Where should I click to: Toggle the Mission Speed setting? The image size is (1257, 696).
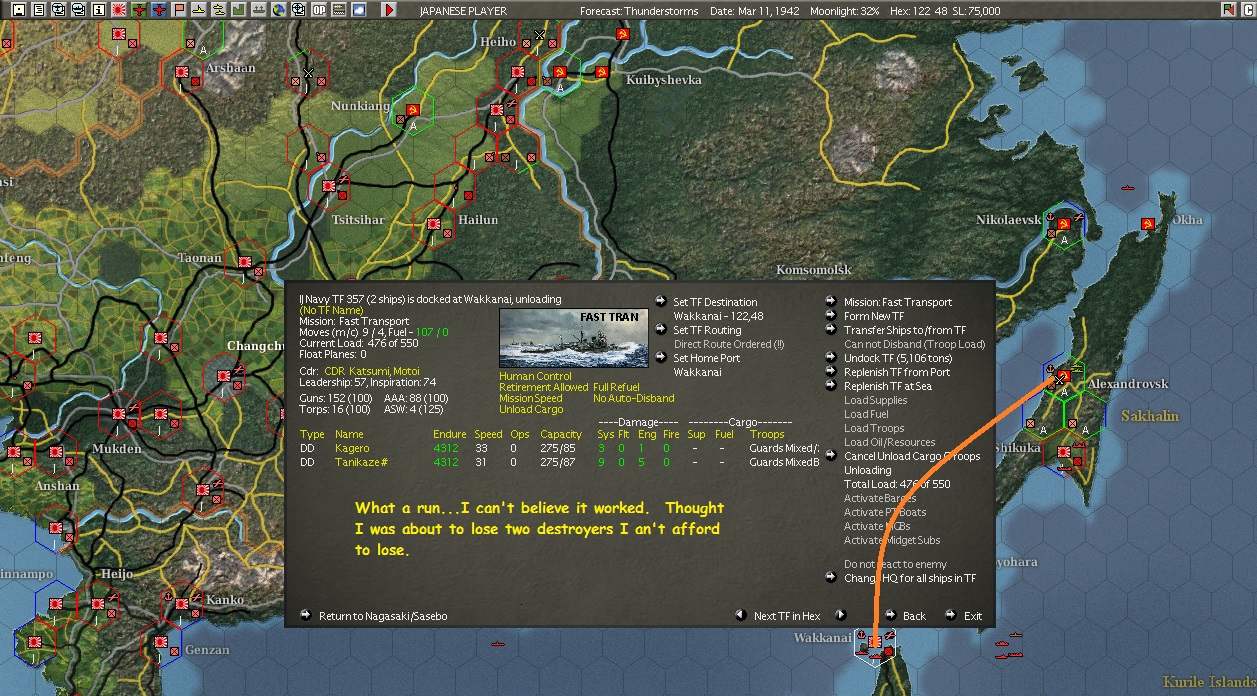point(531,398)
